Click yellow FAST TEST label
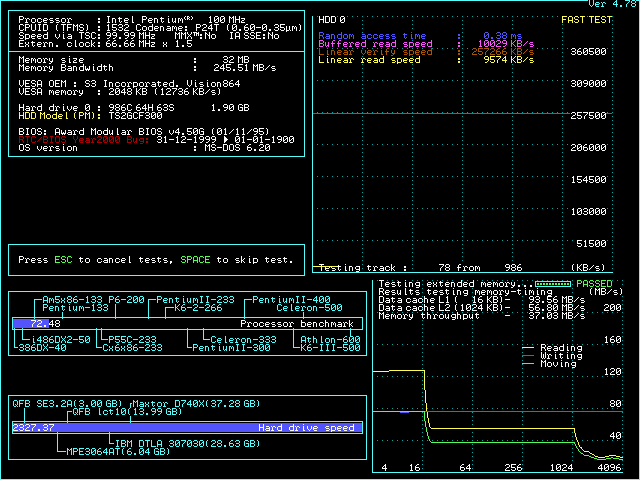The width and height of the screenshot is (640, 480). (587, 20)
